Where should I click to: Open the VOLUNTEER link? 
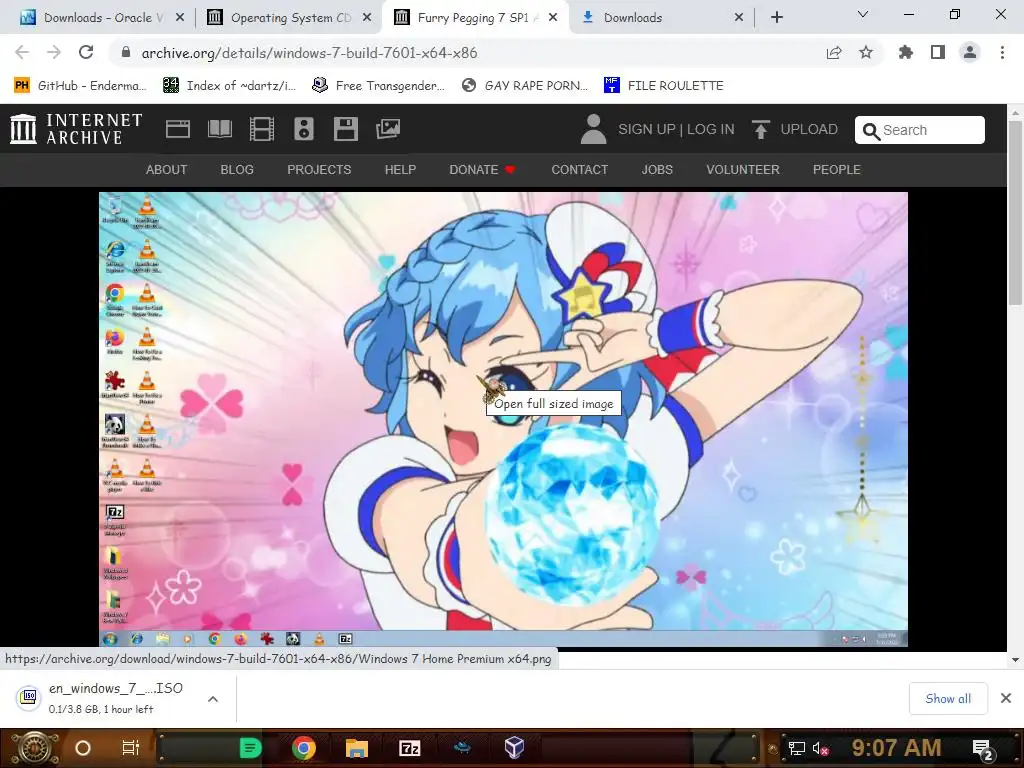(743, 170)
